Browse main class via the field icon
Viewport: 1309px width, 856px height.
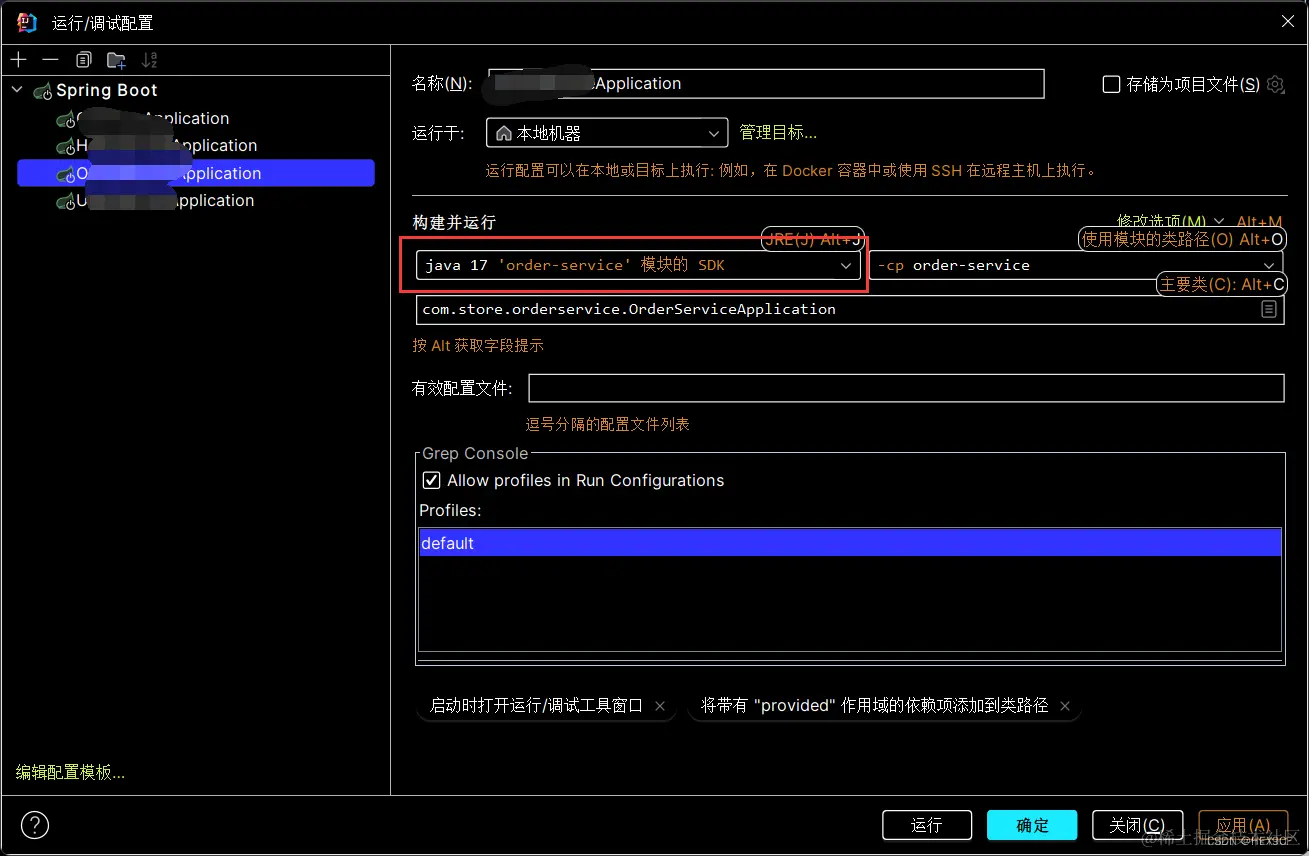pyautogui.click(x=1269, y=309)
